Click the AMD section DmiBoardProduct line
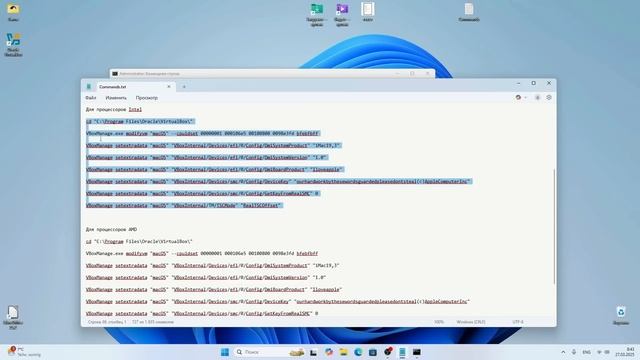Image resolution: width=640 pixels, height=360 pixels. point(214,289)
